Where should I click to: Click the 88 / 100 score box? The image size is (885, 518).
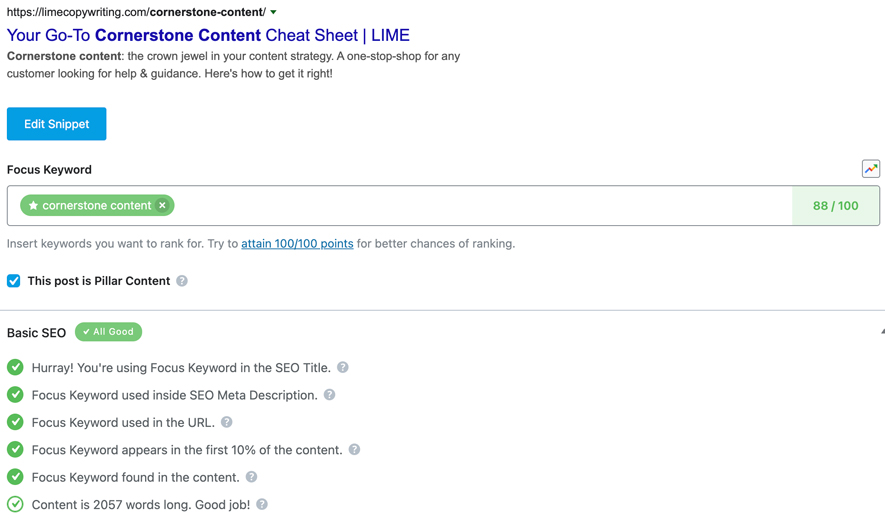pyautogui.click(x=835, y=206)
